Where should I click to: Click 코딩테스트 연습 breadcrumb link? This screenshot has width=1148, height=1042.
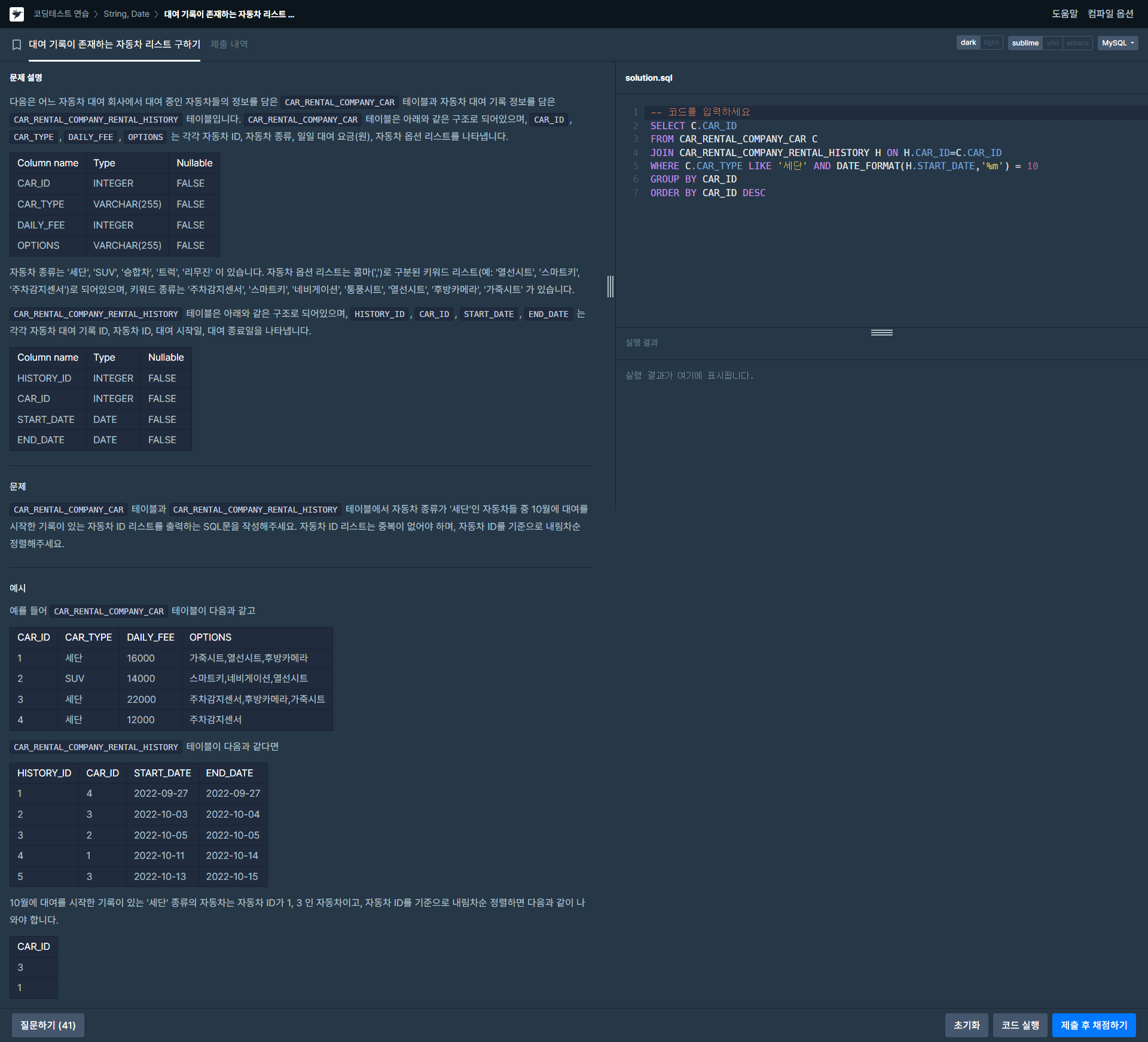61,14
